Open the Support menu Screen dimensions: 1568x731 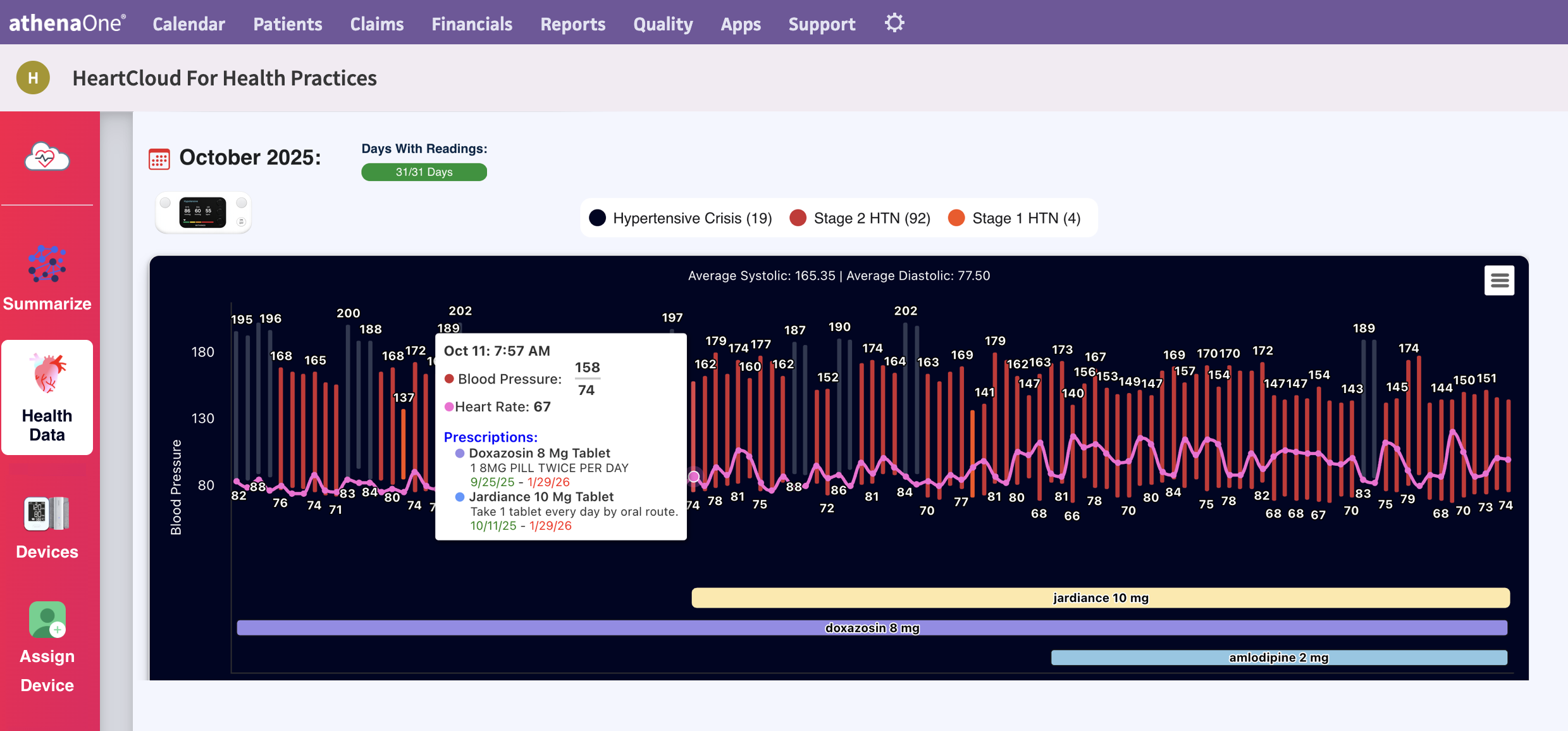[x=822, y=24]
